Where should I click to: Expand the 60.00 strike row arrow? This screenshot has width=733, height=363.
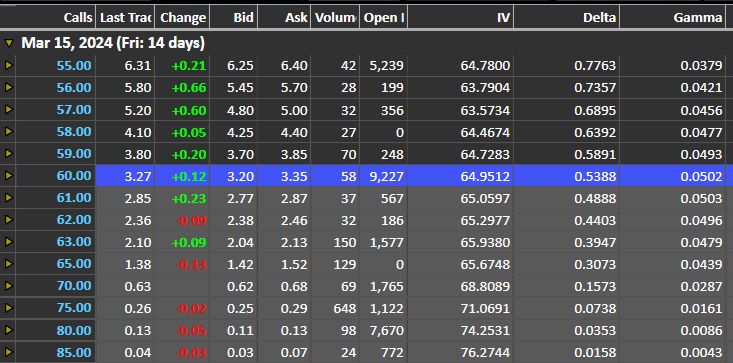pos(8,176)
